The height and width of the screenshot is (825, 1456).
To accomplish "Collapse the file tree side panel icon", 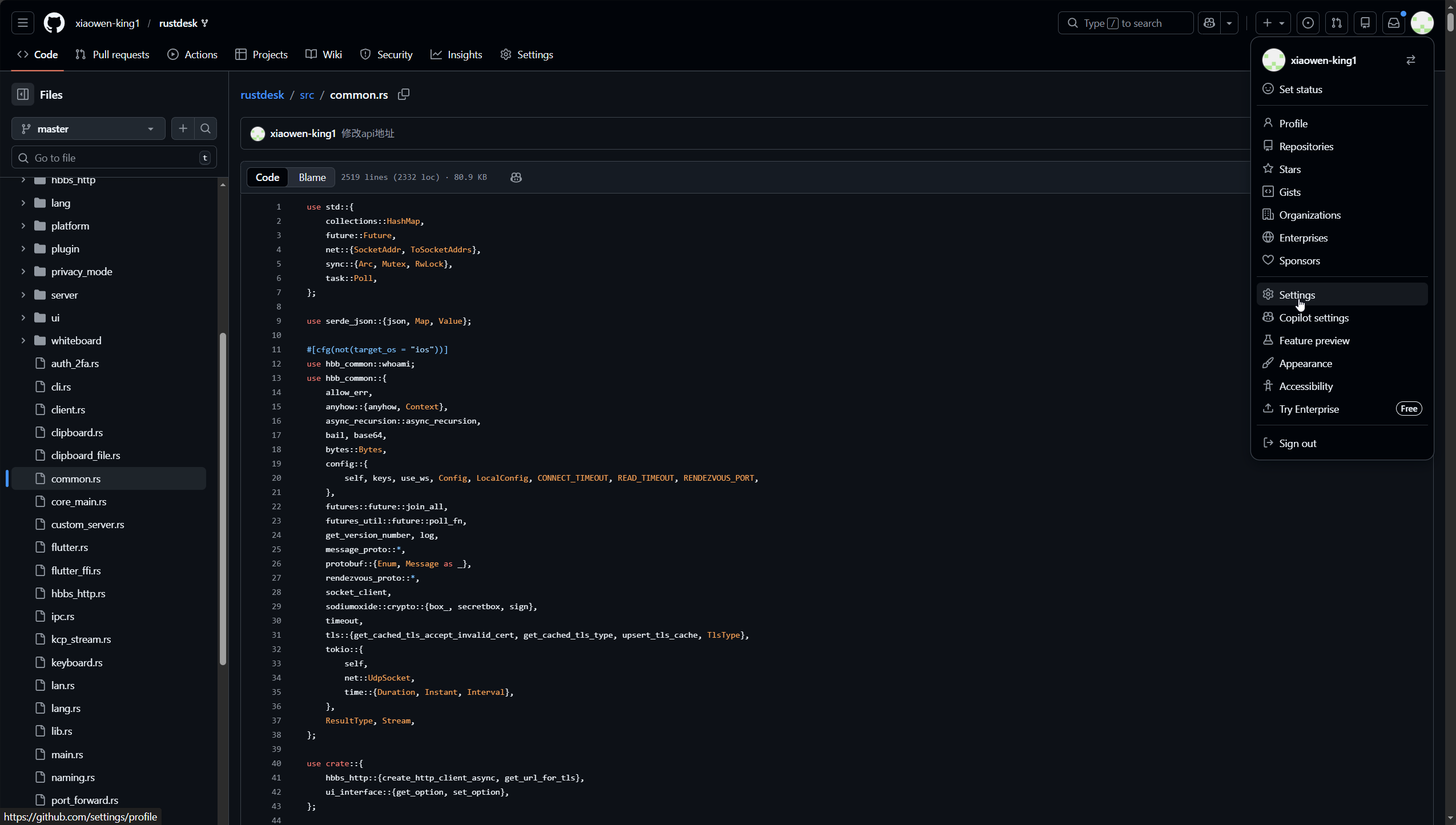I will point(23,95).
